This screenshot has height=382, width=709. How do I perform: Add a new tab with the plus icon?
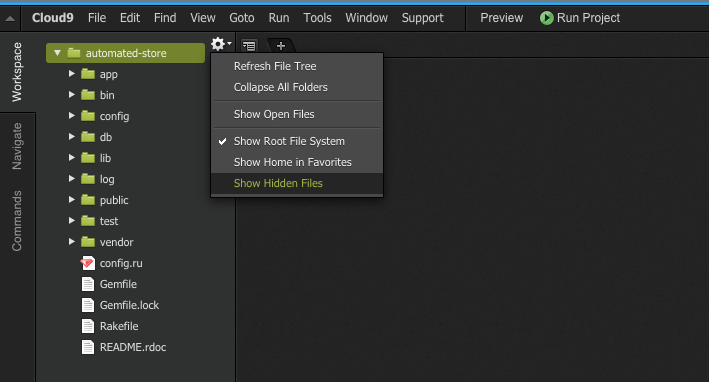pyautogui.click(x=281, y=46)
